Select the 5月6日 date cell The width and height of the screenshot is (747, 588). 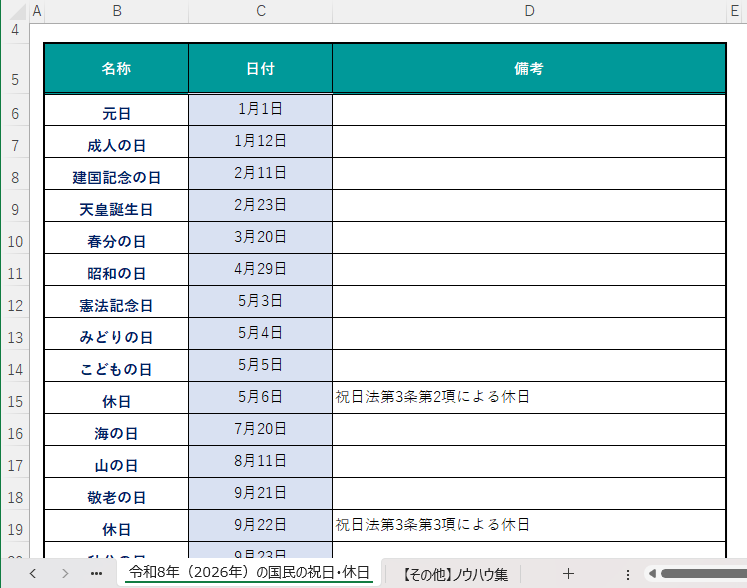point(260,397)
